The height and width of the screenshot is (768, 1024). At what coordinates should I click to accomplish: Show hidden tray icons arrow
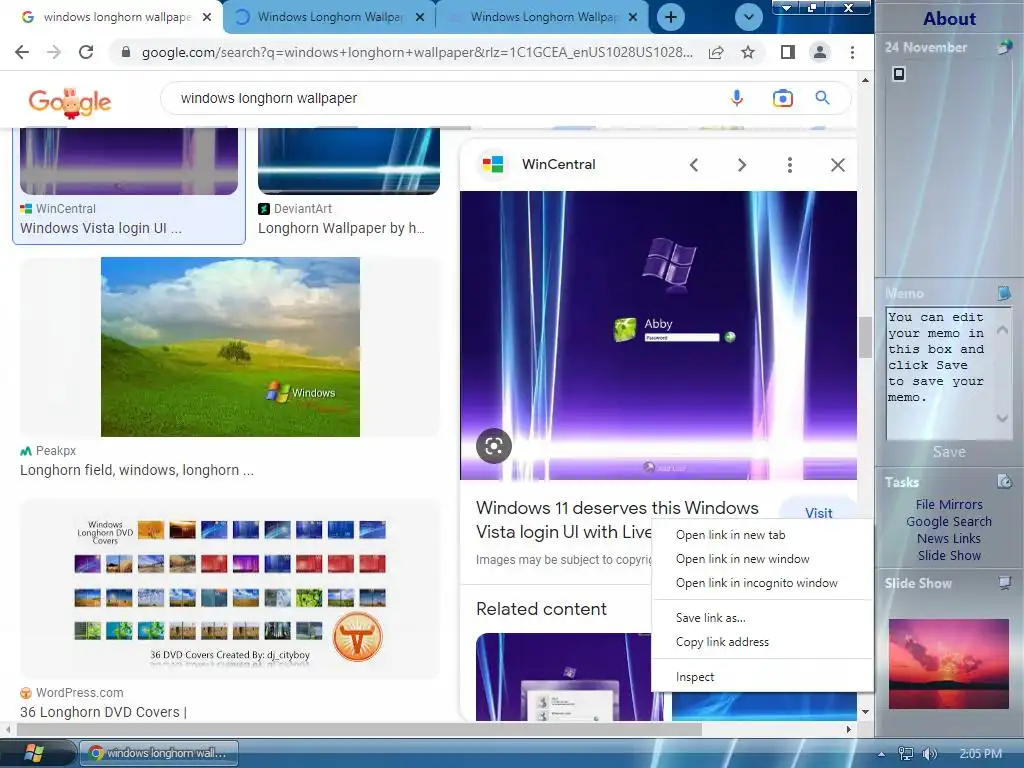tap(882, 754)
